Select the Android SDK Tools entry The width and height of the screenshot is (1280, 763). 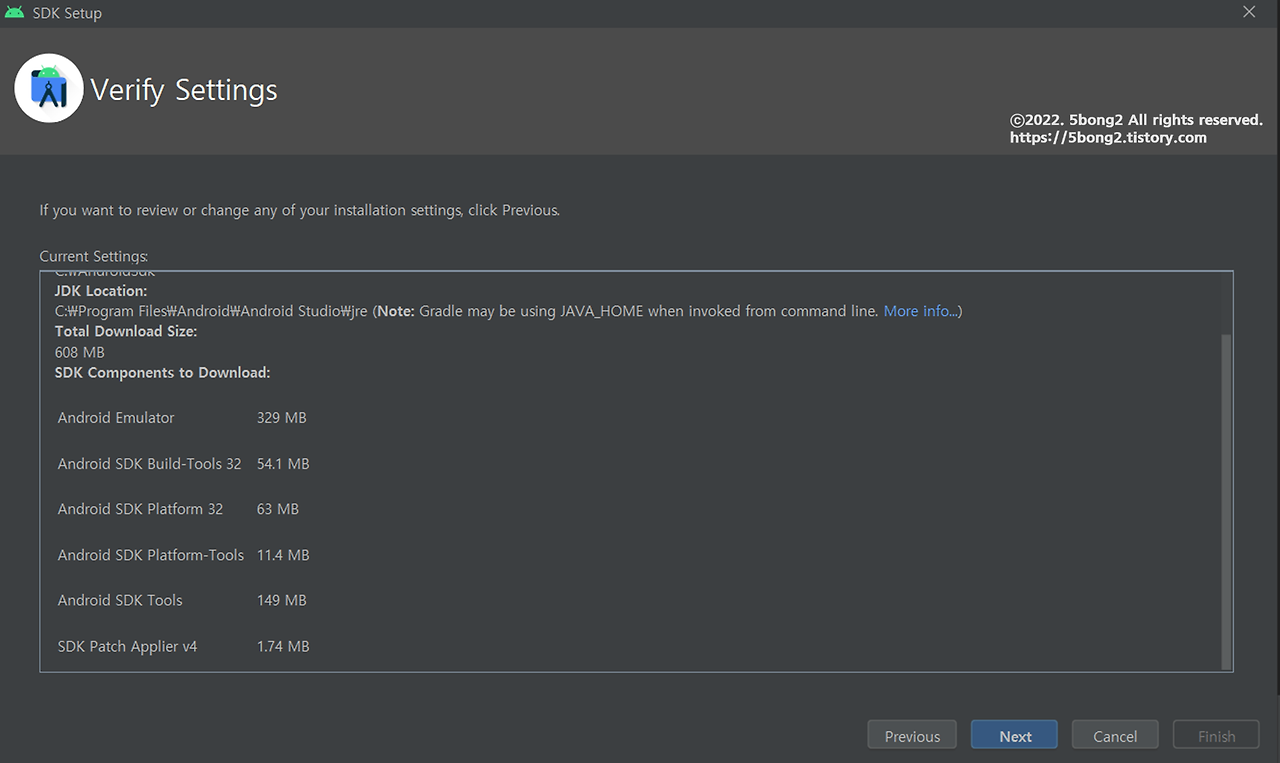coord(120,600)
